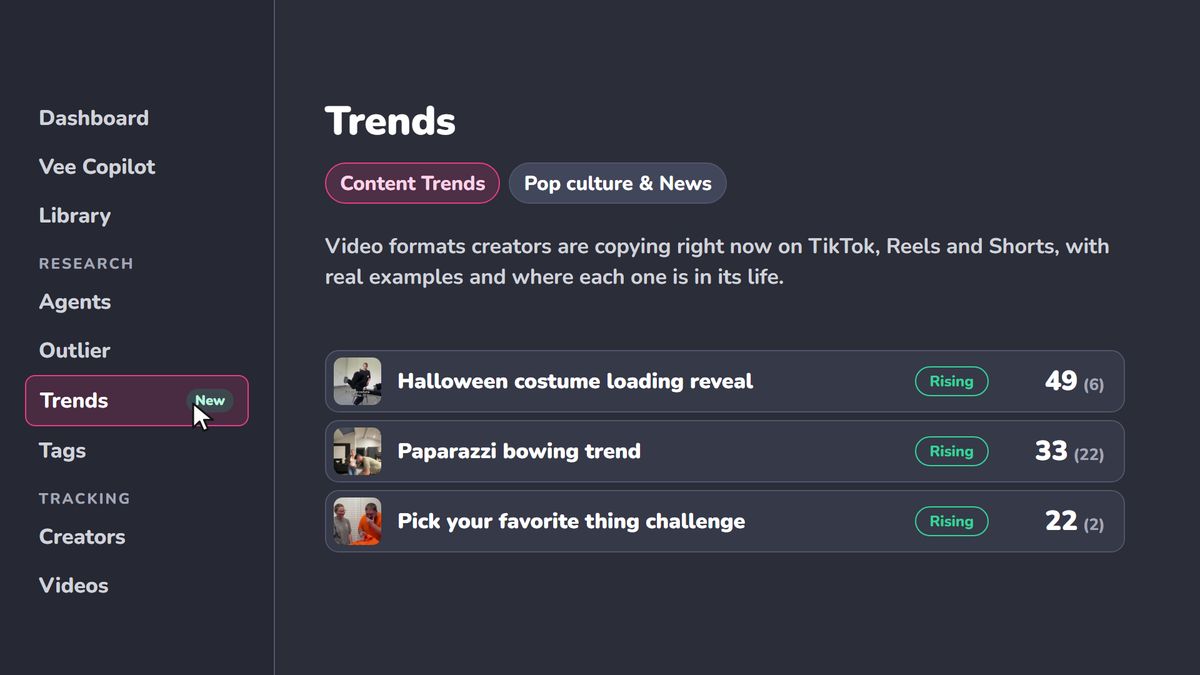Click the (6) count beside 49
Screen dimensions: 1200x675
click(x=1094, y=384)
